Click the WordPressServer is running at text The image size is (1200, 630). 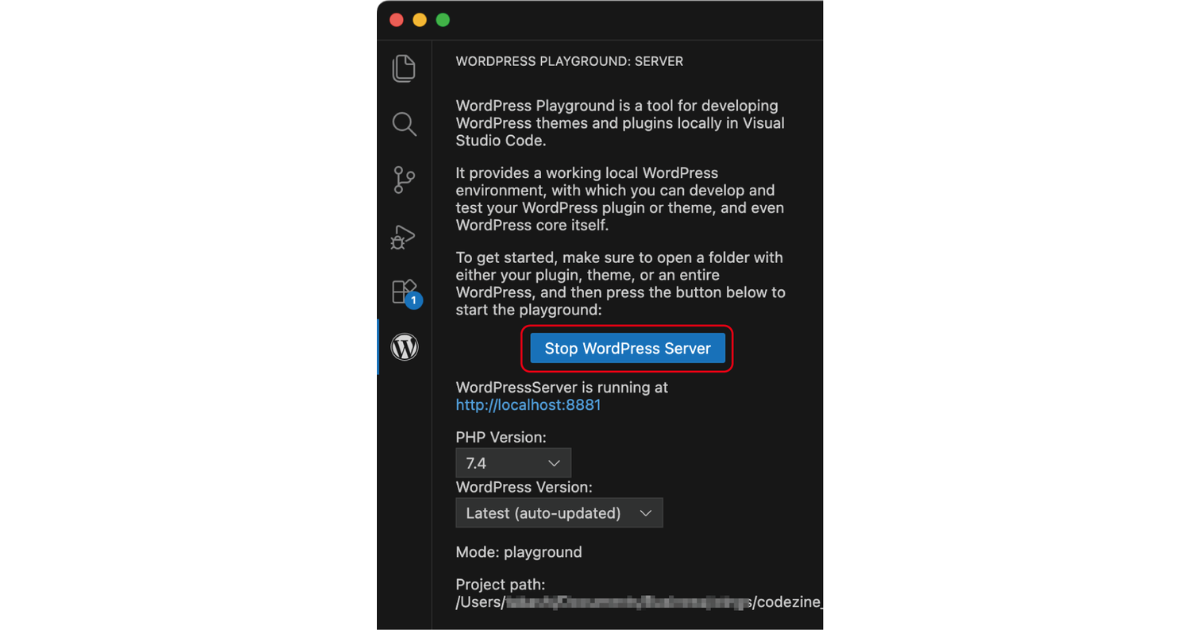[562, 387]
